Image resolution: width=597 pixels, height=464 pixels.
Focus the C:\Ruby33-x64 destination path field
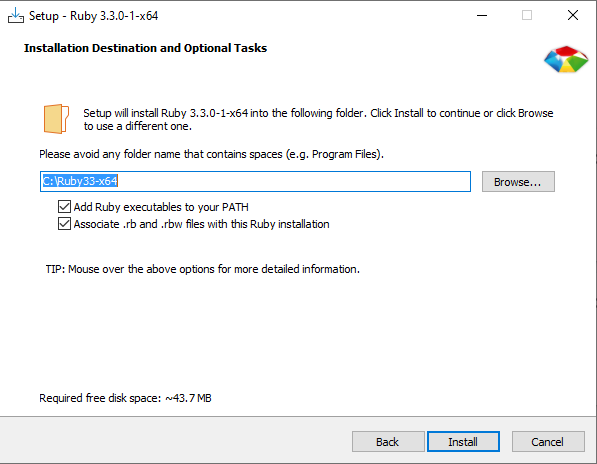point(255,181)
